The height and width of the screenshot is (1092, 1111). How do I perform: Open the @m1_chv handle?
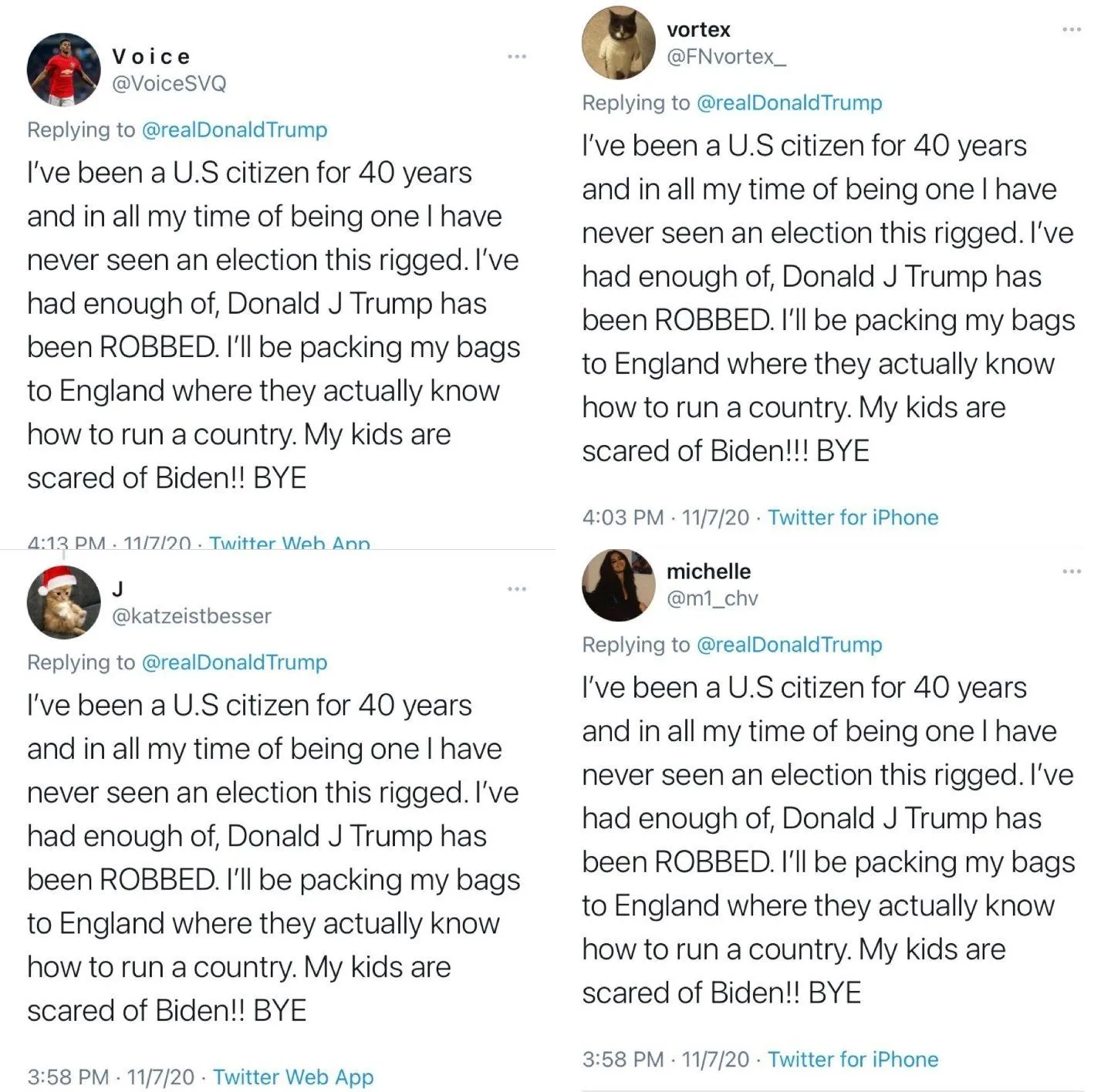(712, 598)
